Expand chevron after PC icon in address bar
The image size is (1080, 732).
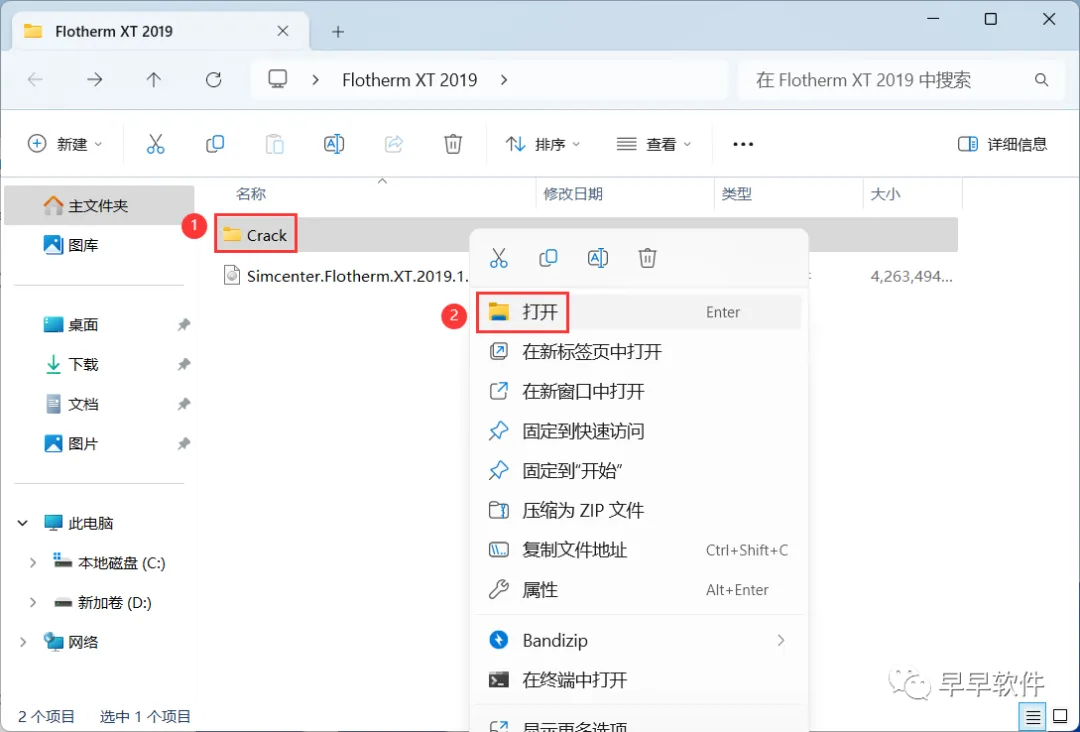tap(315, 80)
